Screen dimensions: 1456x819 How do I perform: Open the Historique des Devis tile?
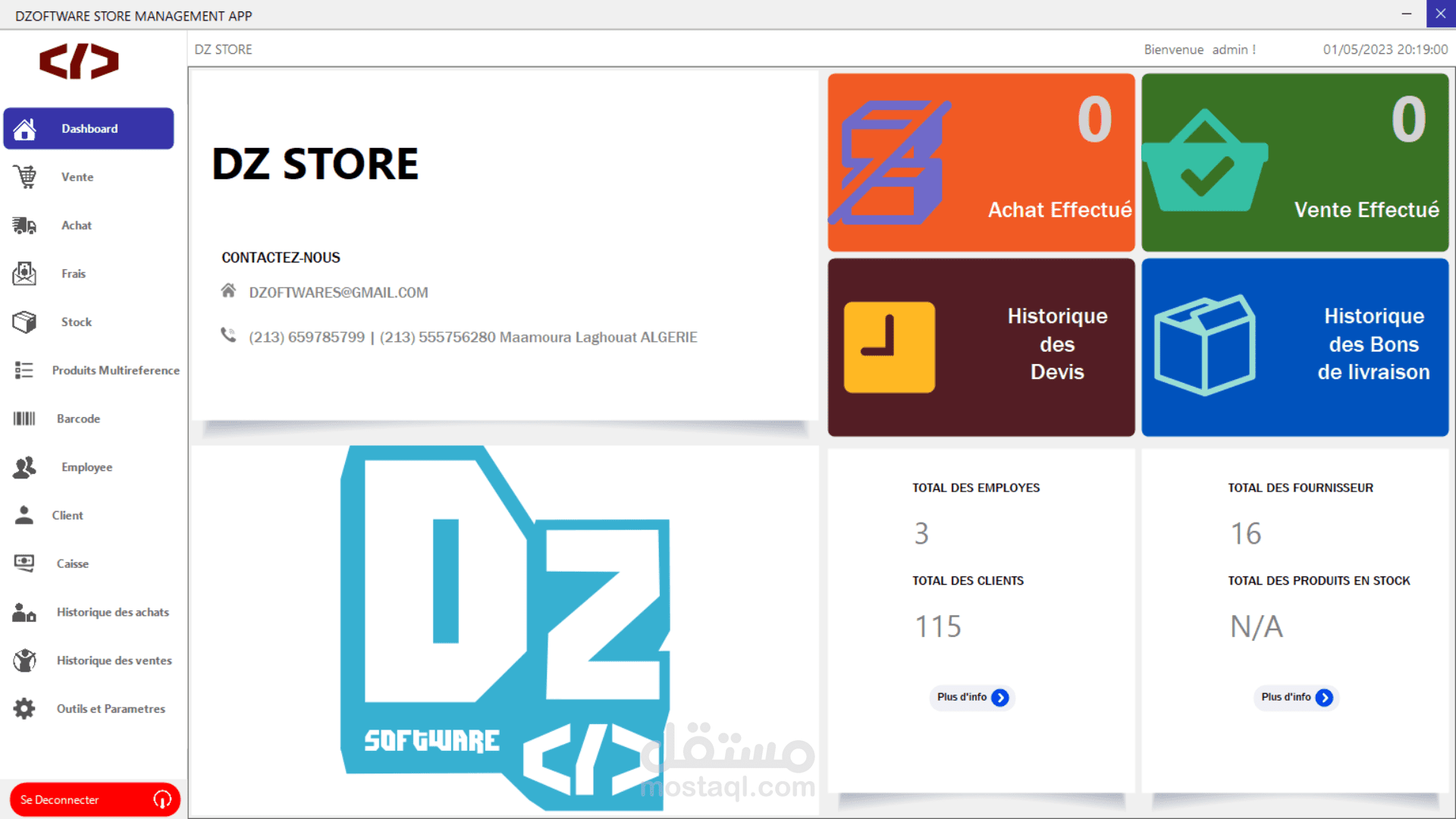[x=981, y=347]
